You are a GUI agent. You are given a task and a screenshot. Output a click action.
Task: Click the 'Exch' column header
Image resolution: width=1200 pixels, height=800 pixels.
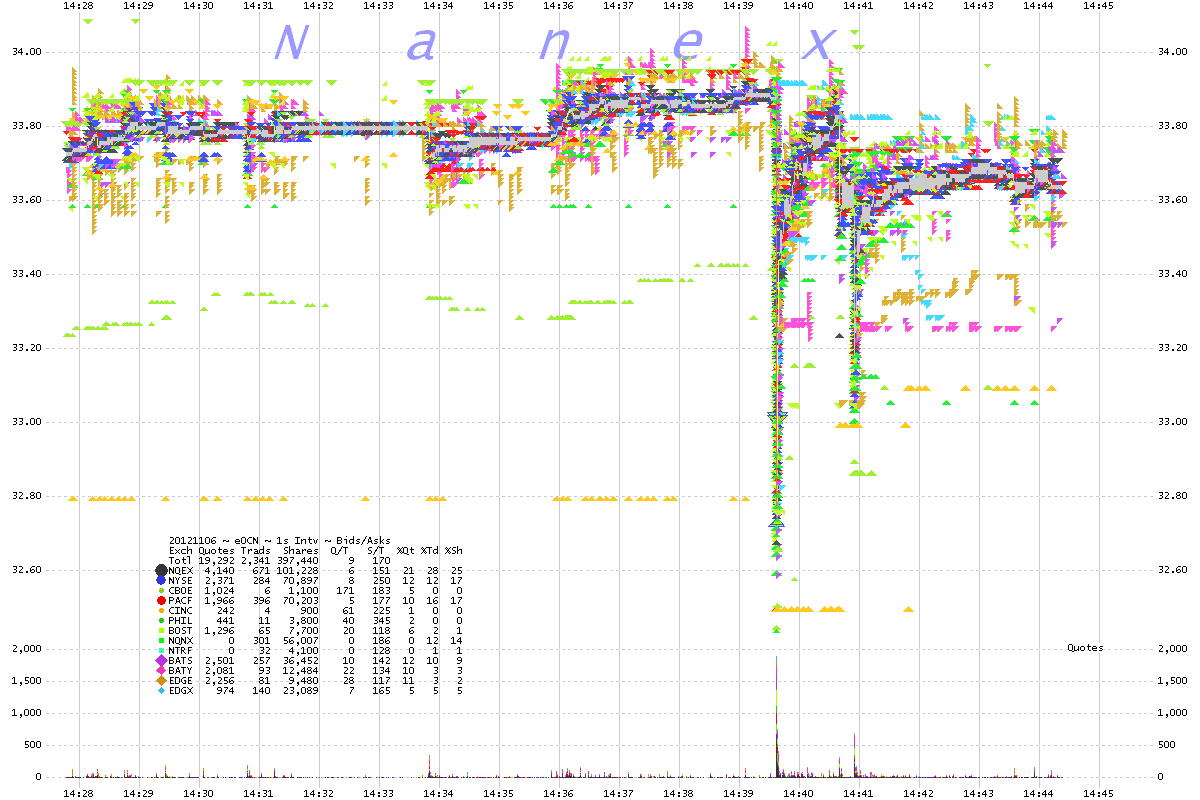click(181, 551)
